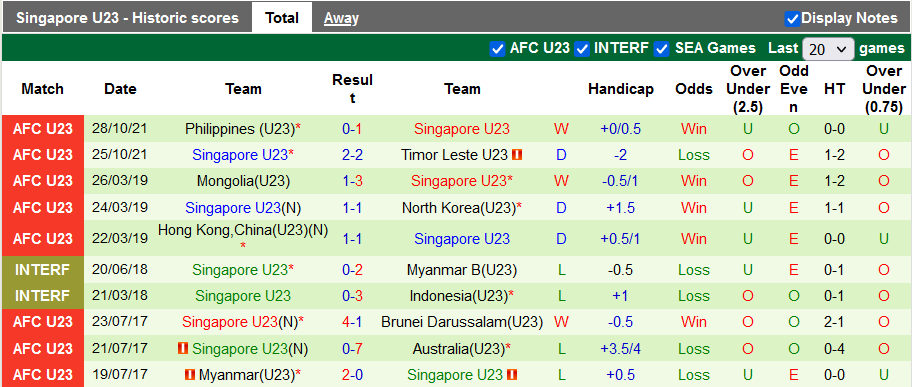
Task: Click halftime score 0-4
Action: click(835, 349)
